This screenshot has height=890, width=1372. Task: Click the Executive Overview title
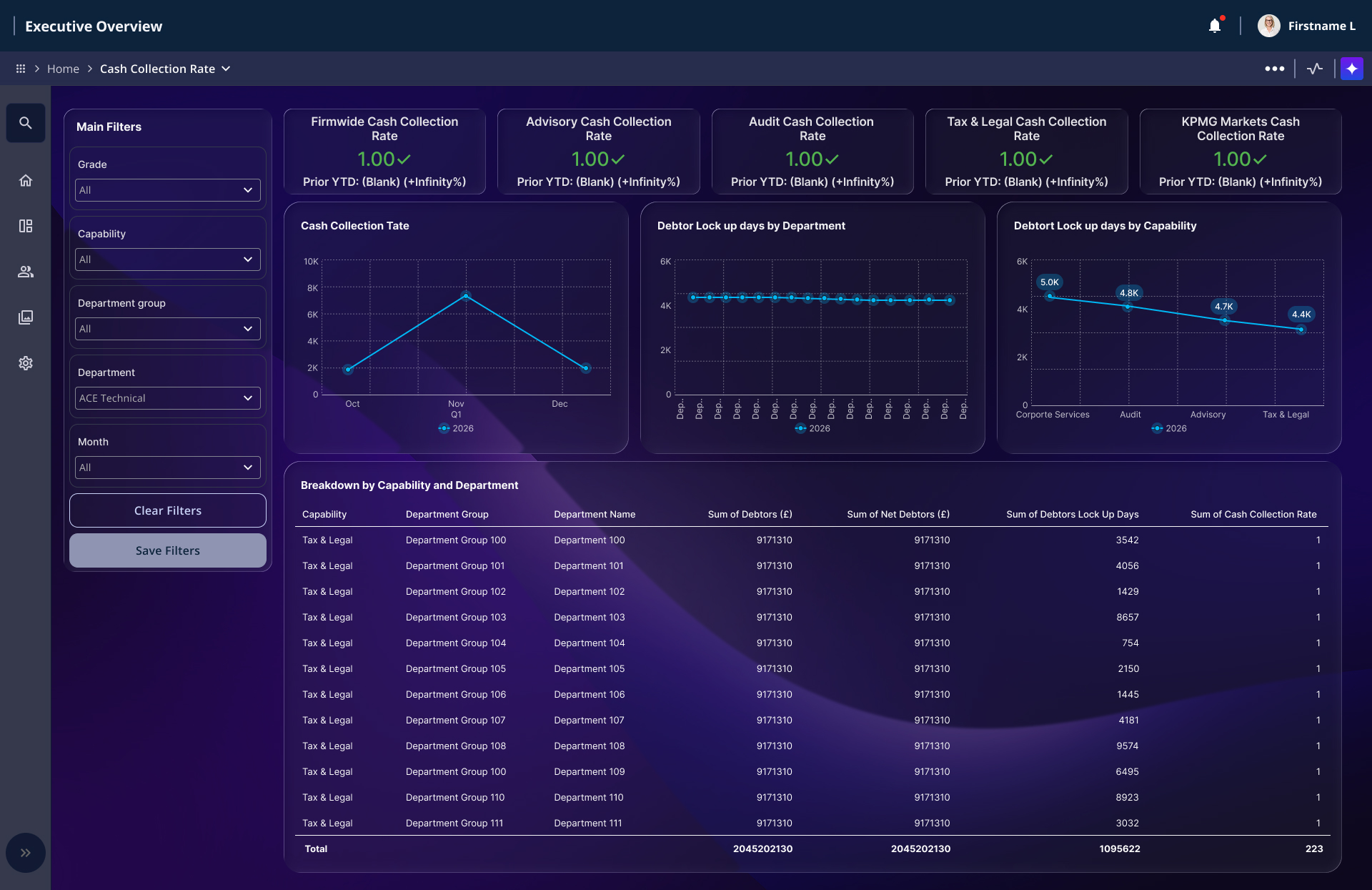pyautogui.click(x=94, y=26)
